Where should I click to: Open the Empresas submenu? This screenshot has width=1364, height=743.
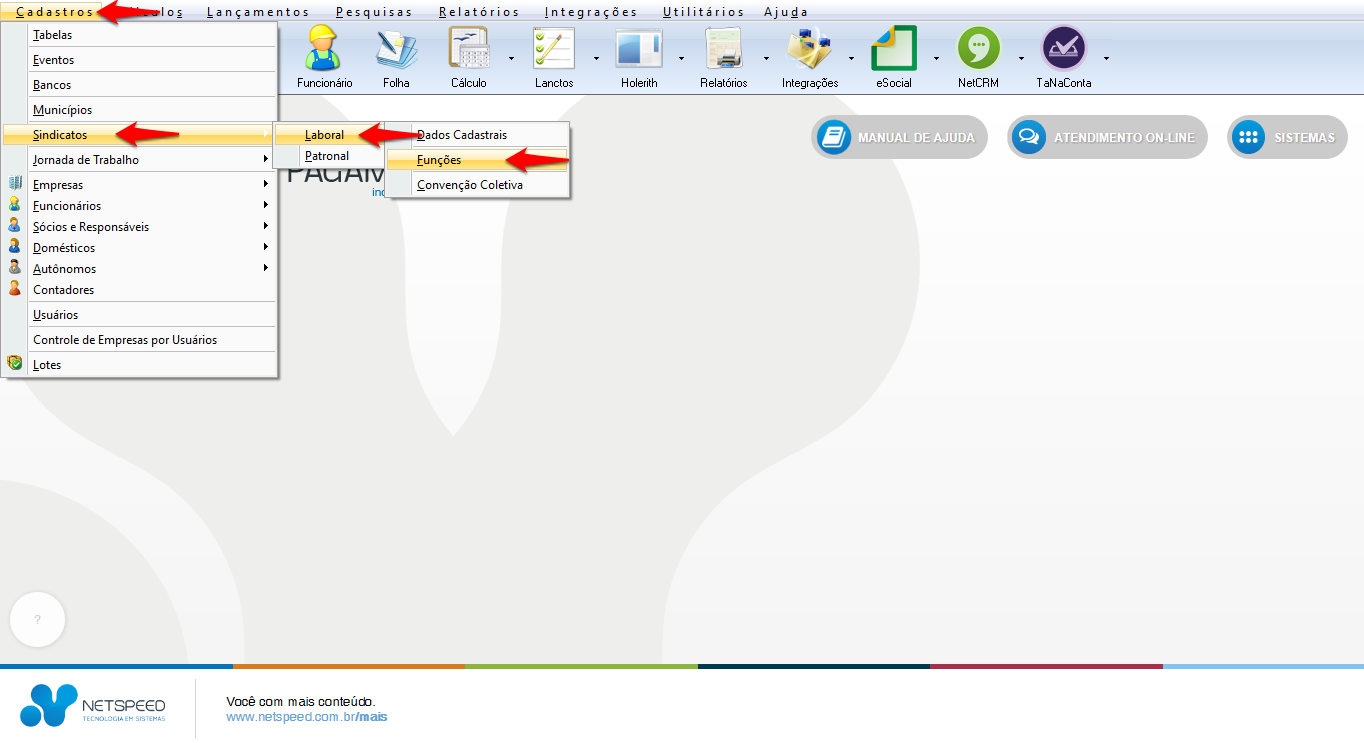pyautogui.click(x=140, y=185)
